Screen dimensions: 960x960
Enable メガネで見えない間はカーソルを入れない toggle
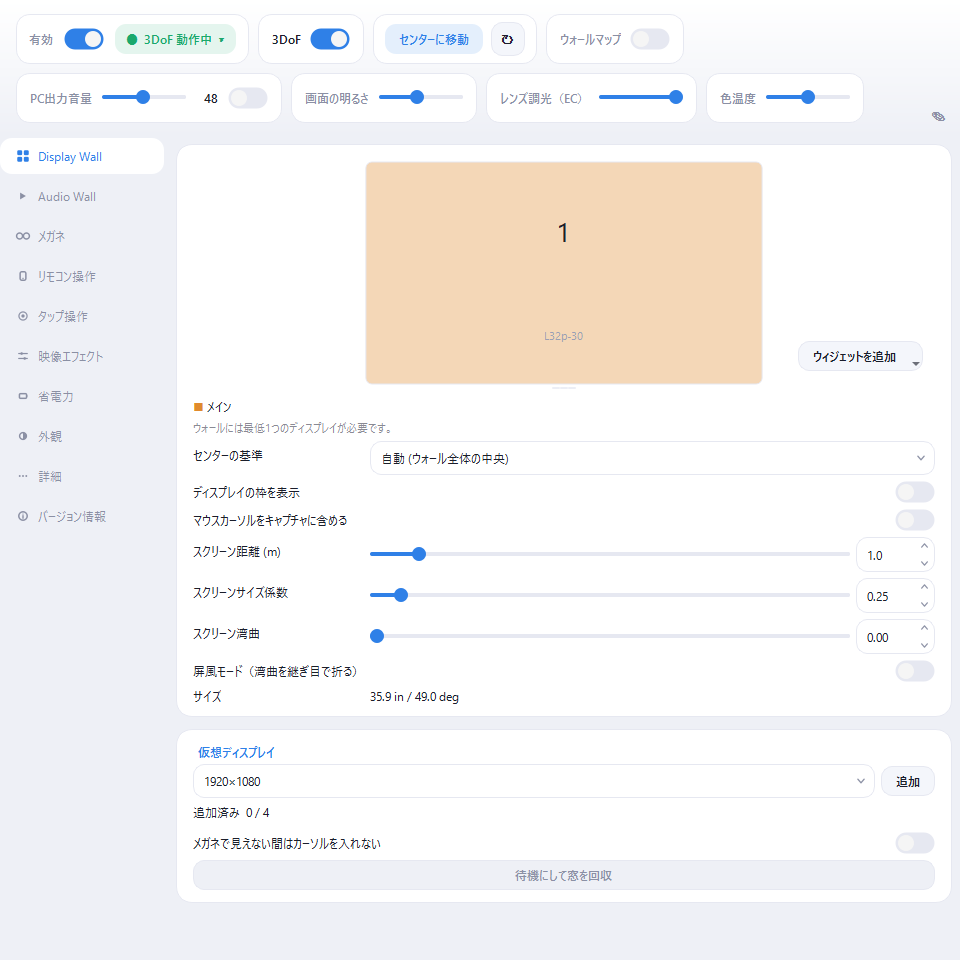(915, 843)
